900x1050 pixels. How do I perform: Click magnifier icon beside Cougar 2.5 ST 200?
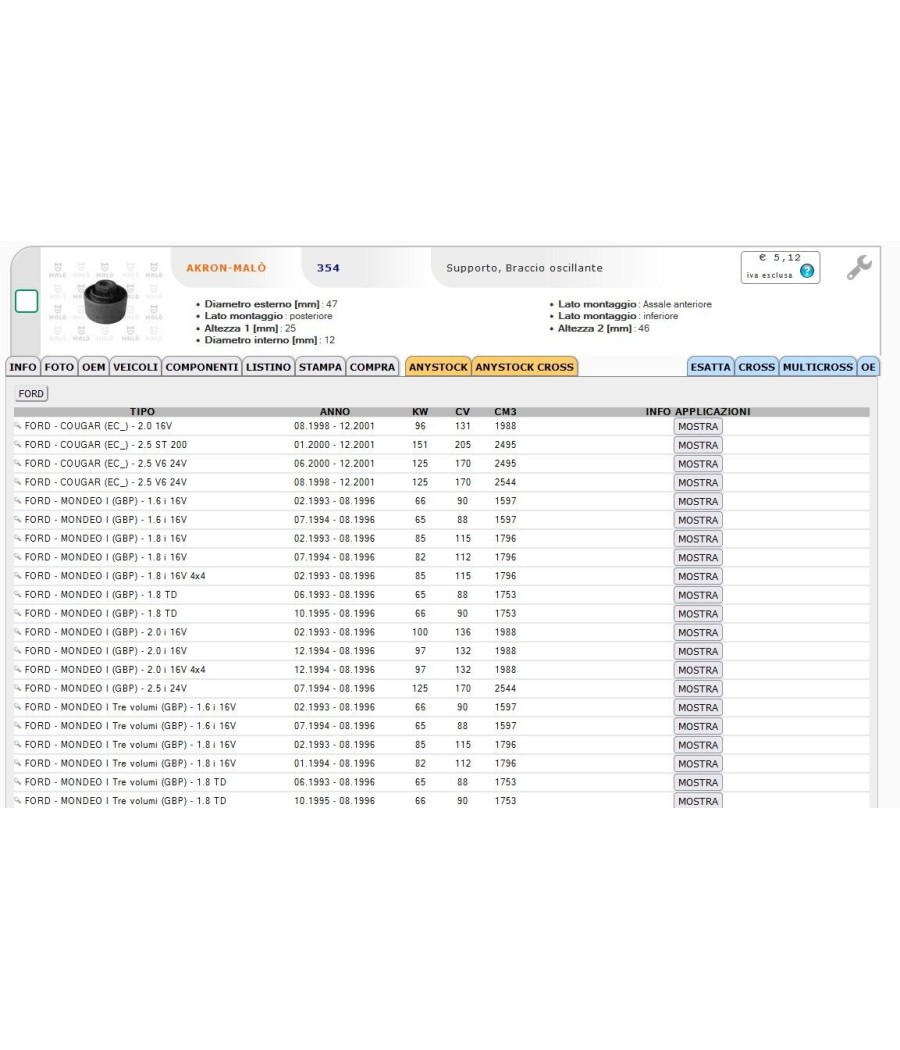[x=17, y=445]
